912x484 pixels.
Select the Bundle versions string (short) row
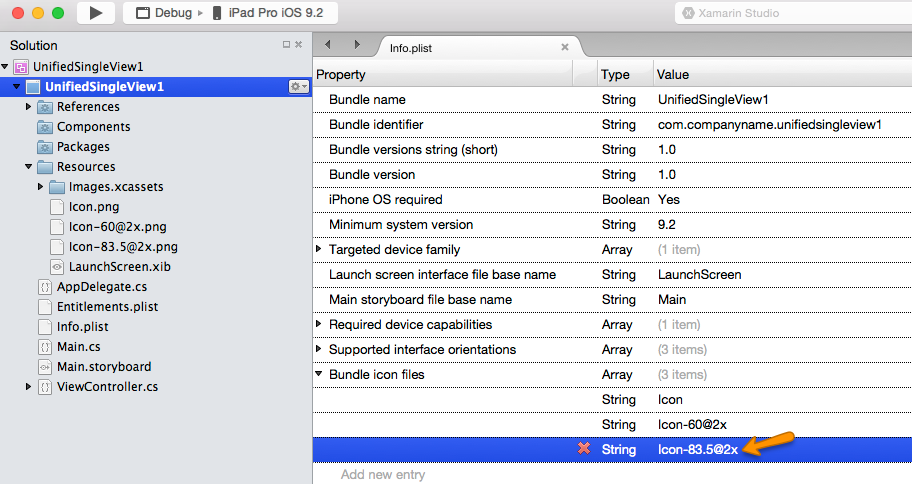(612, 150)
